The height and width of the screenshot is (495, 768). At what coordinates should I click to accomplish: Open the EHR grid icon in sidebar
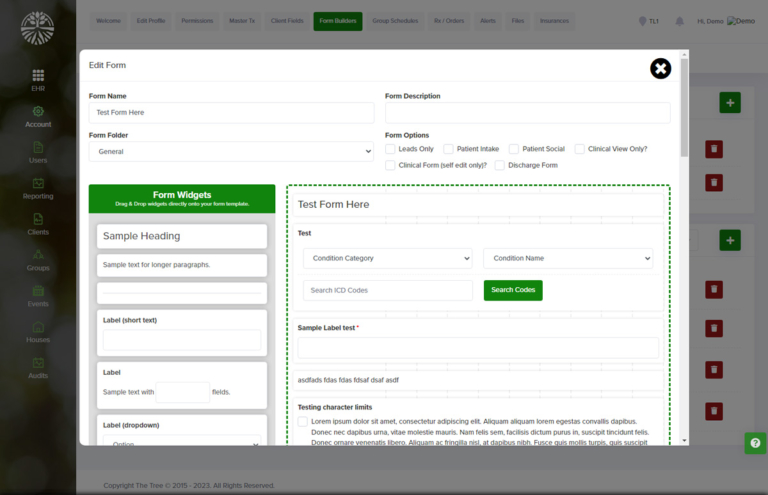38,76
